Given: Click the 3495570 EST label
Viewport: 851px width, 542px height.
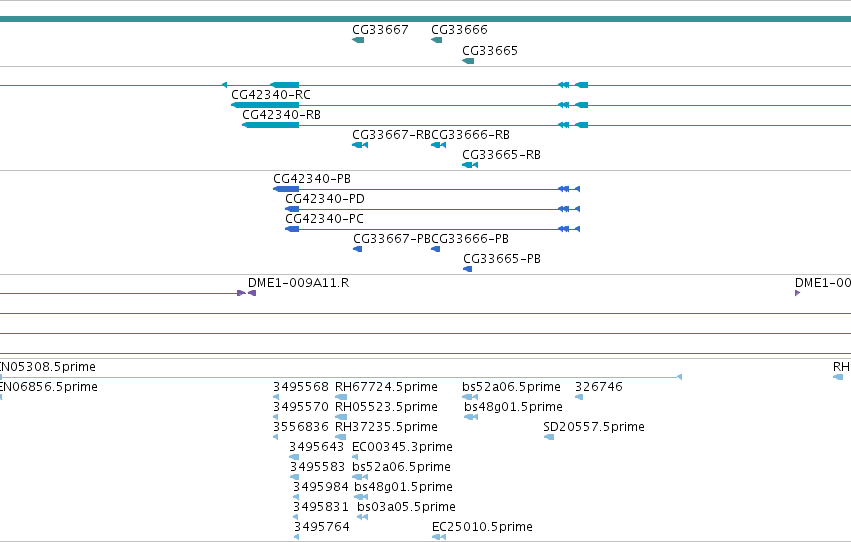Looking at the screenshot, I should point(301,407).
